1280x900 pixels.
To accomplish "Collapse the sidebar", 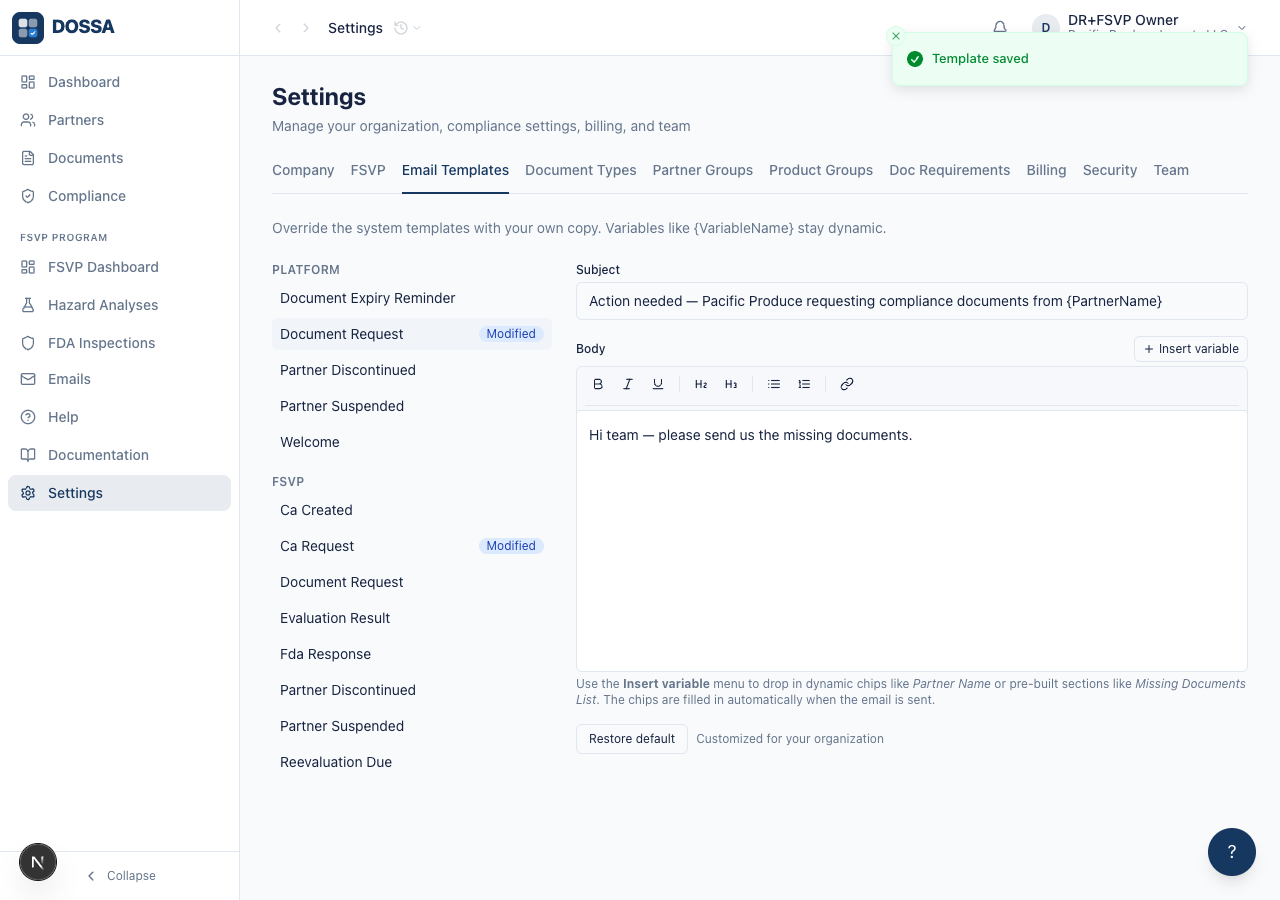I will (x=120, y=876).
